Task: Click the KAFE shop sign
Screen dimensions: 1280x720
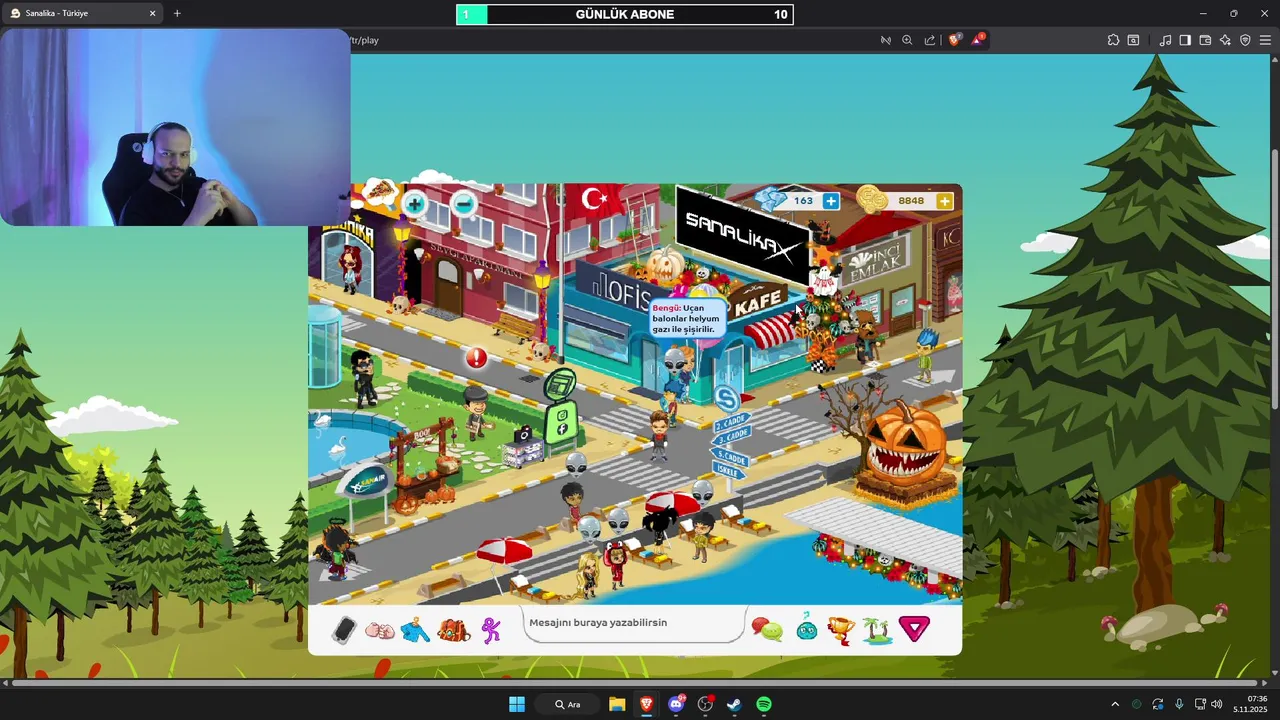Action: coord(760,303)
